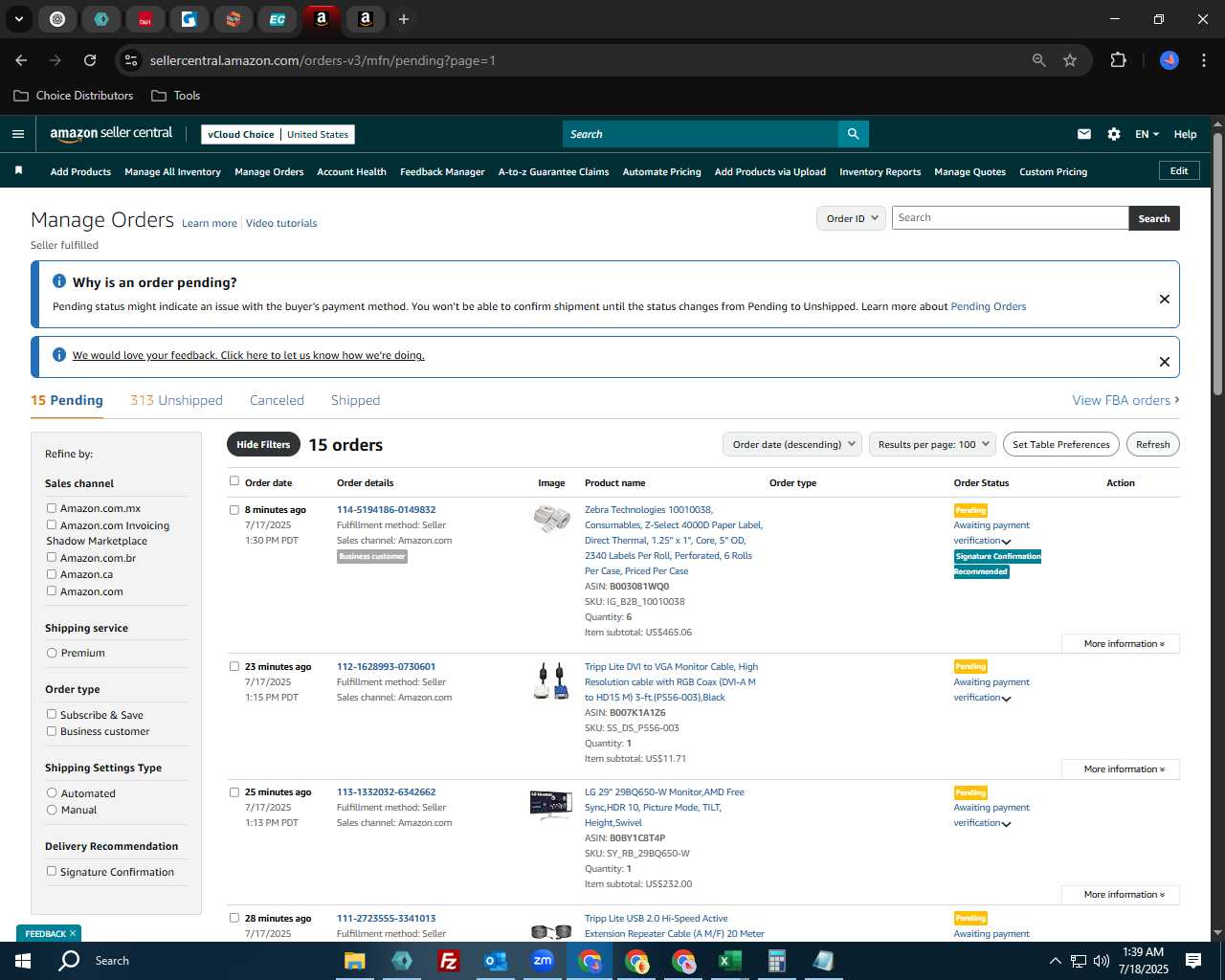This screenshot has width=1225, height=980.
Task: Open Outlook from the taskbar
Action: pyautogui.click(x=495, y=961)
